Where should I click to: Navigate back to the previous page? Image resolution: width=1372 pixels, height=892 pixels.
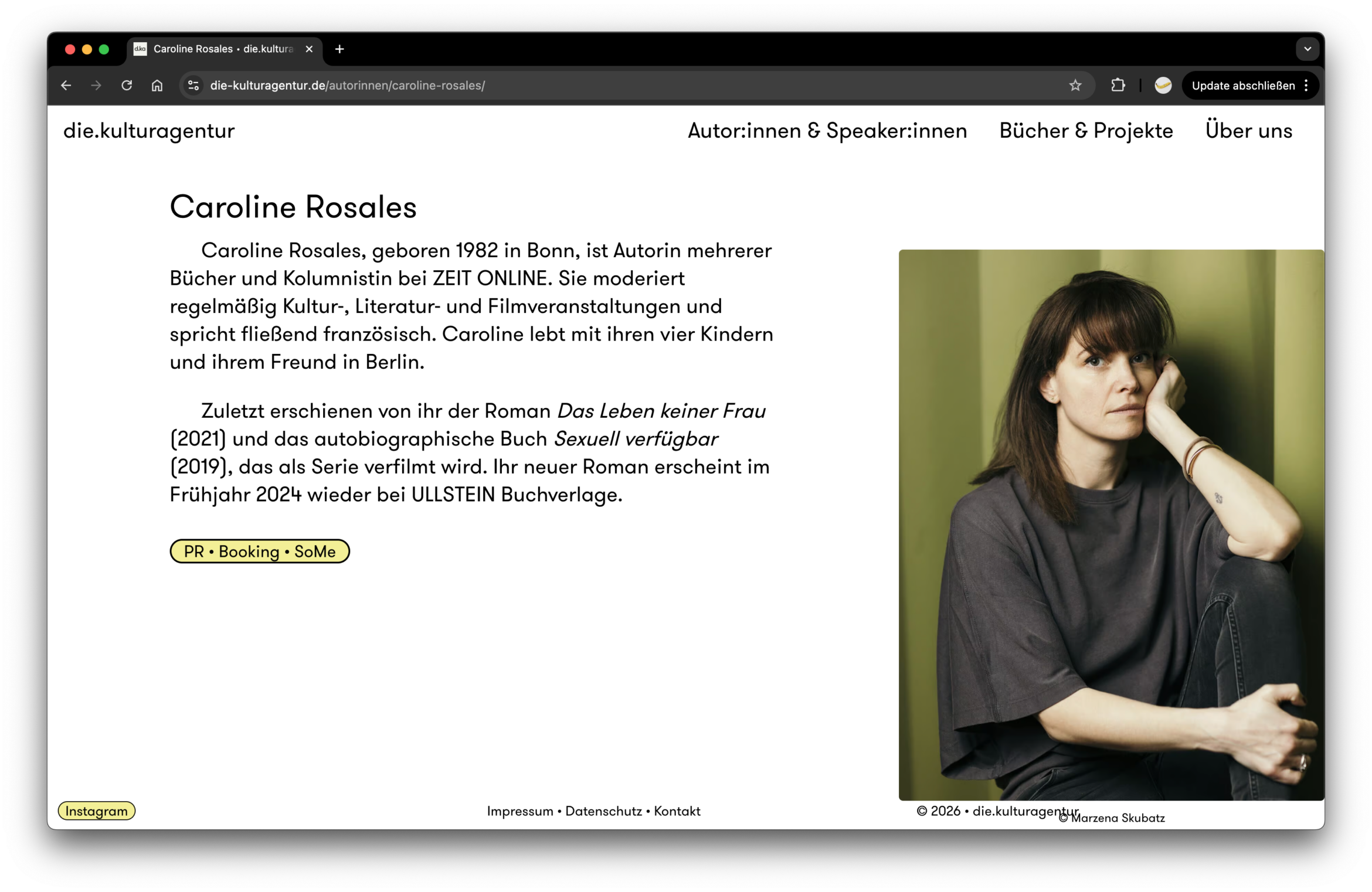coord(66,86)
